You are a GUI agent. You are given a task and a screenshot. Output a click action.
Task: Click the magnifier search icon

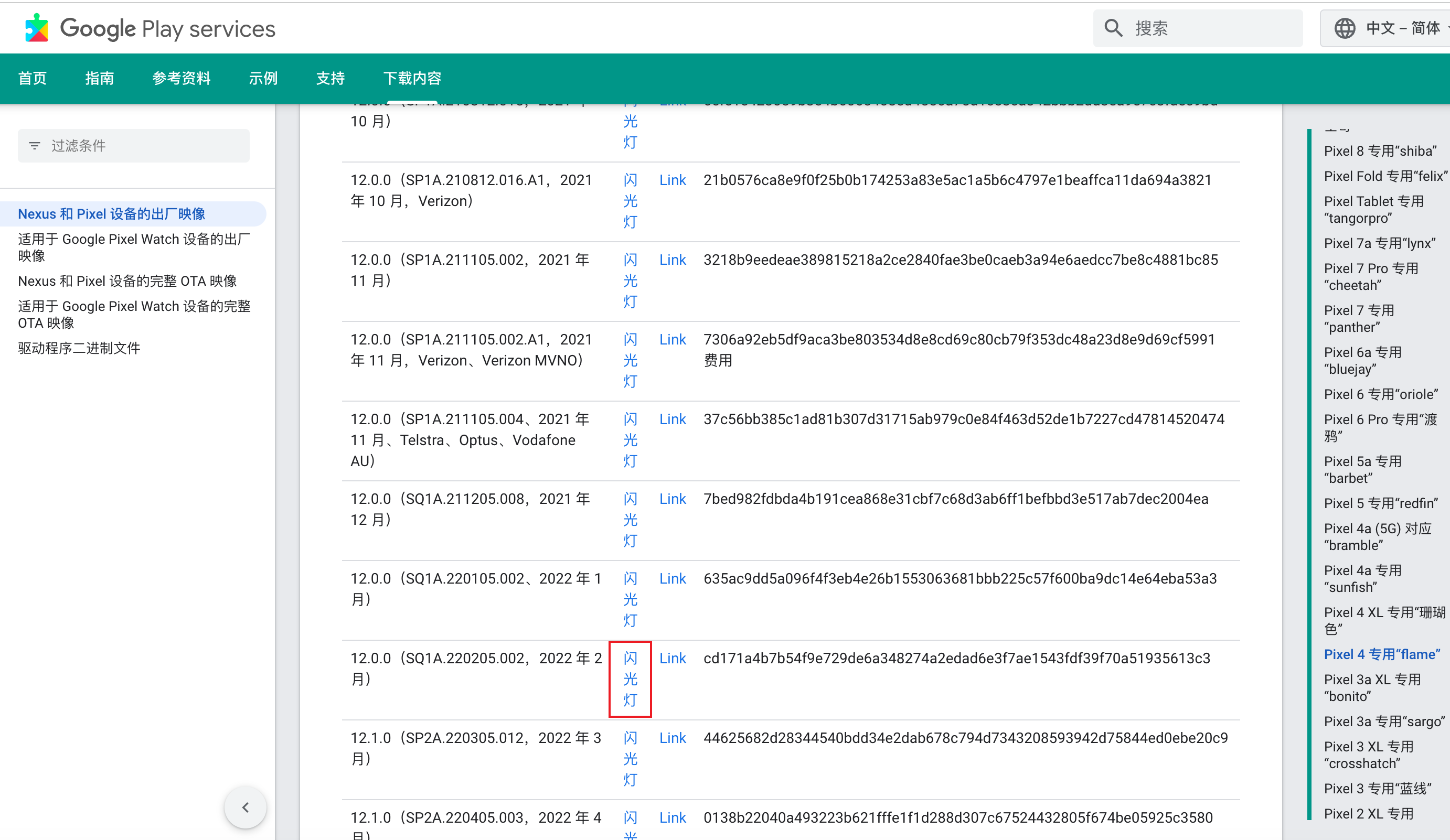[x=1113, y=28]
